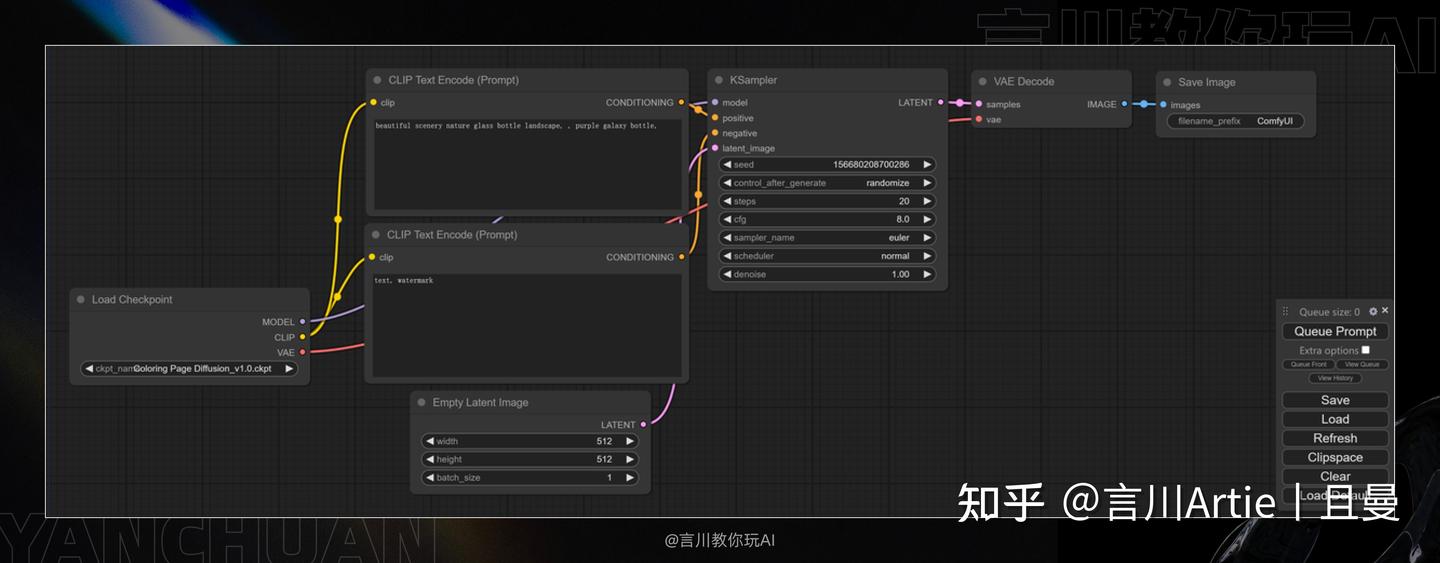Viewport: 1440px width, 563px height.
Task: Open settings with the gear icon beside Queue size
Action: (x=1373, y=312)
